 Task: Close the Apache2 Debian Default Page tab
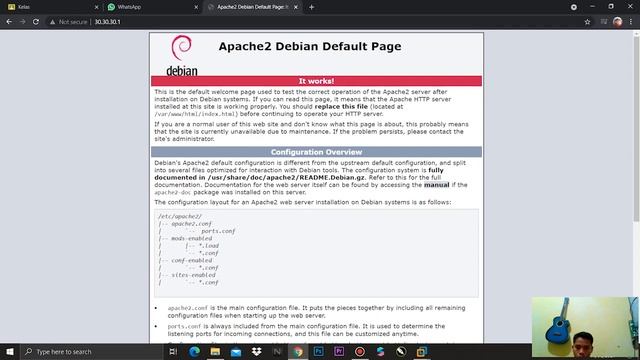coord(296,7)
